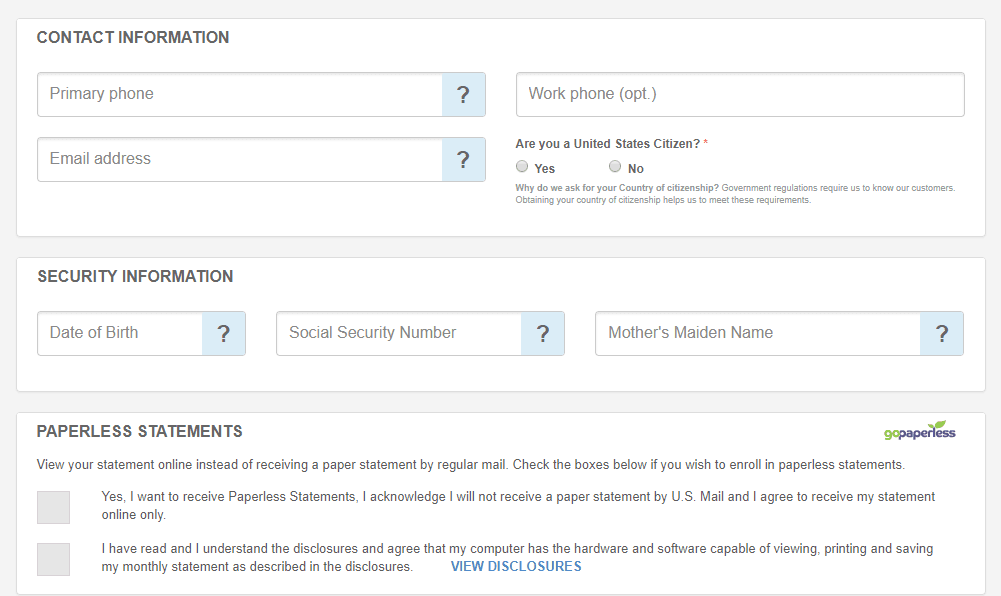Select Yes for United States Citizen
Viewport: 1001px width, 596px height.
pyautogui.click(x=522, y=167)
